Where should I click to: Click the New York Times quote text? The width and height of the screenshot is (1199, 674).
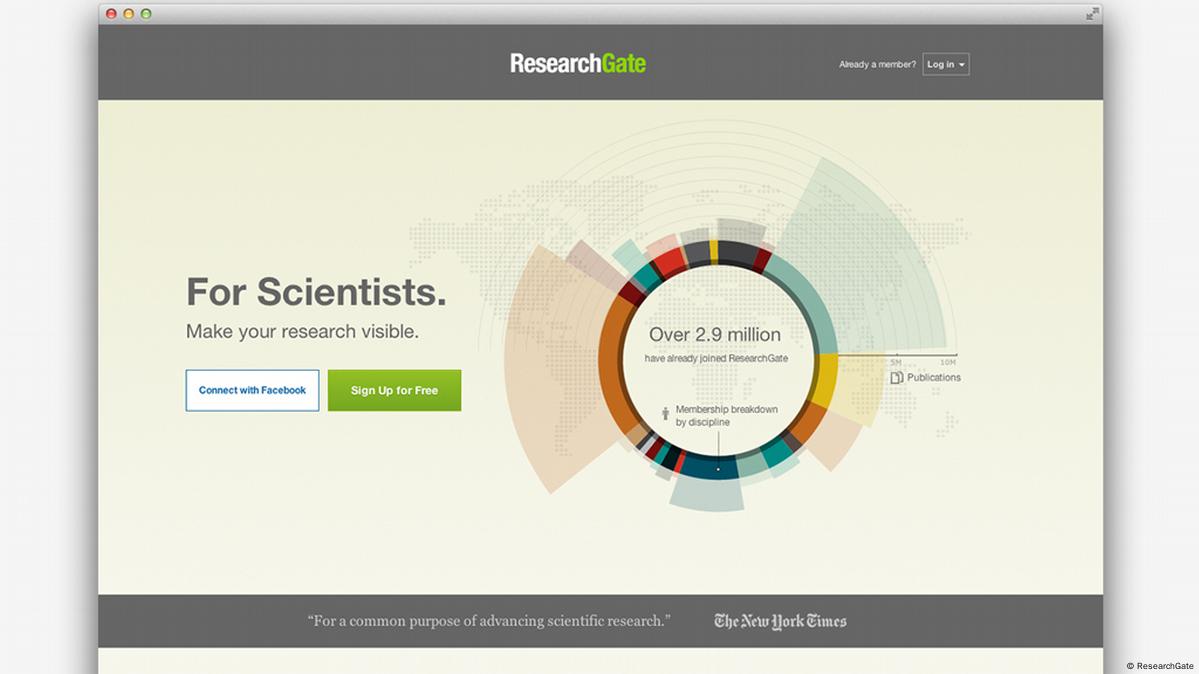489,620
